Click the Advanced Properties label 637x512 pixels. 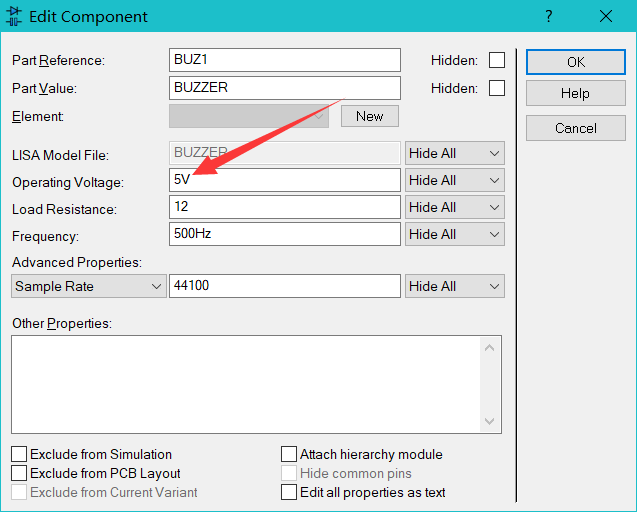77,263
